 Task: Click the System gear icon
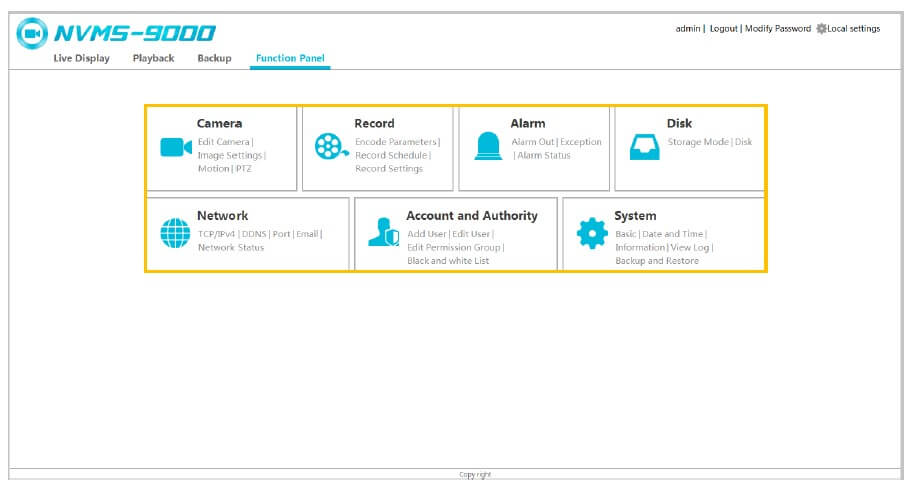[592, 233]
